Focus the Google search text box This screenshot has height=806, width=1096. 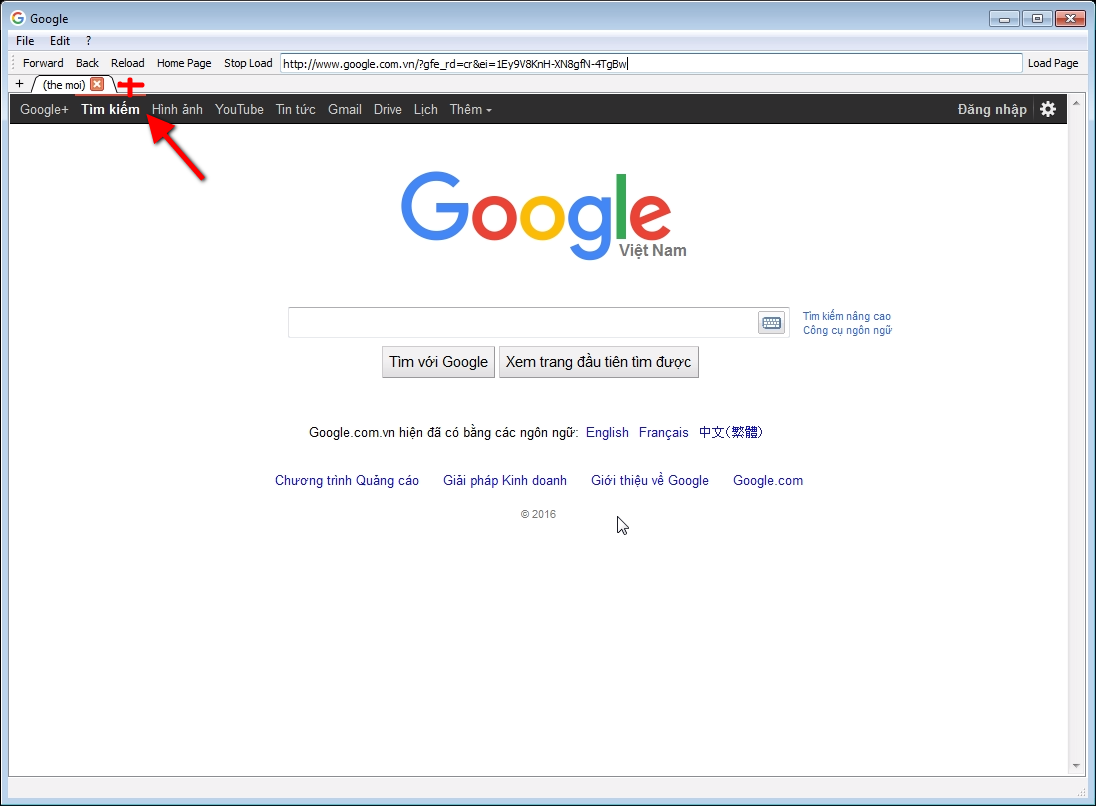click(520, 322)
